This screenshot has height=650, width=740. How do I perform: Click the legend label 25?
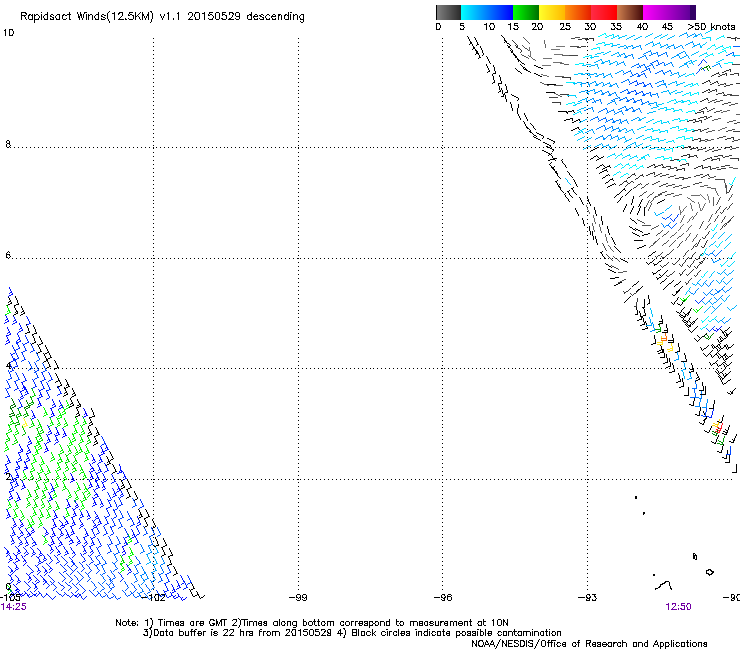565,27
